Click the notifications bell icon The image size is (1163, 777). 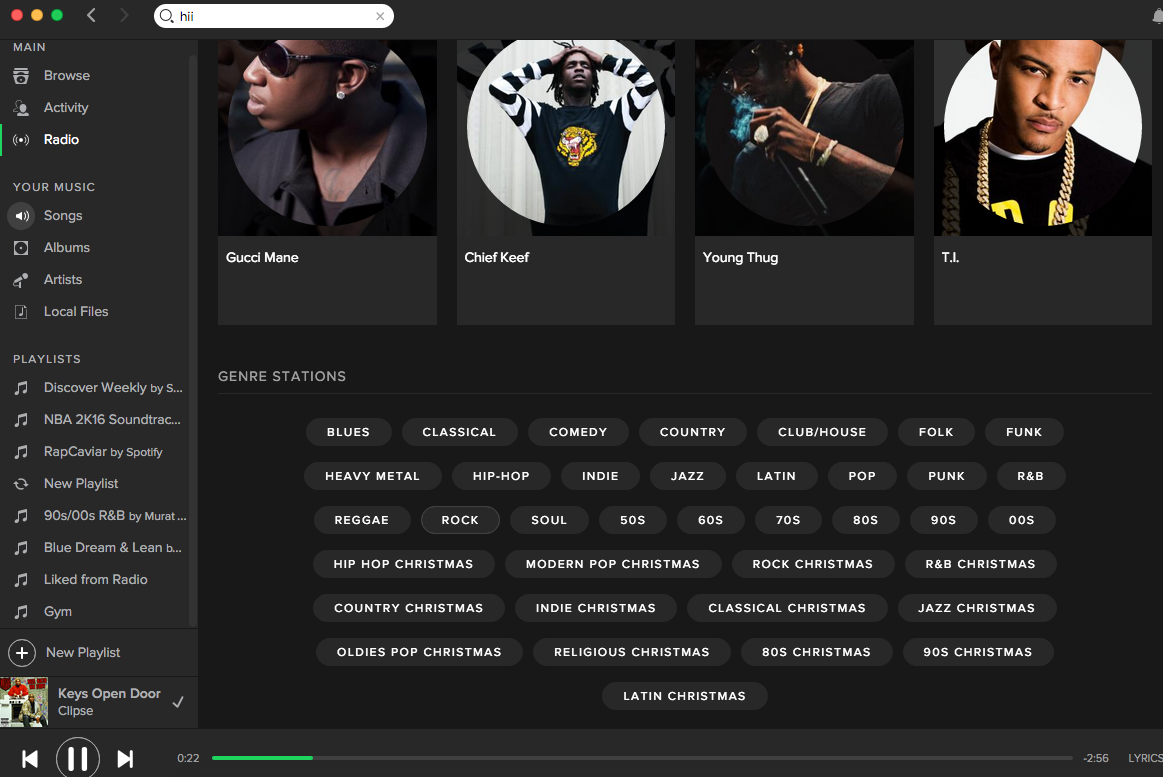pyautogui.click(x=1157, y=16)
